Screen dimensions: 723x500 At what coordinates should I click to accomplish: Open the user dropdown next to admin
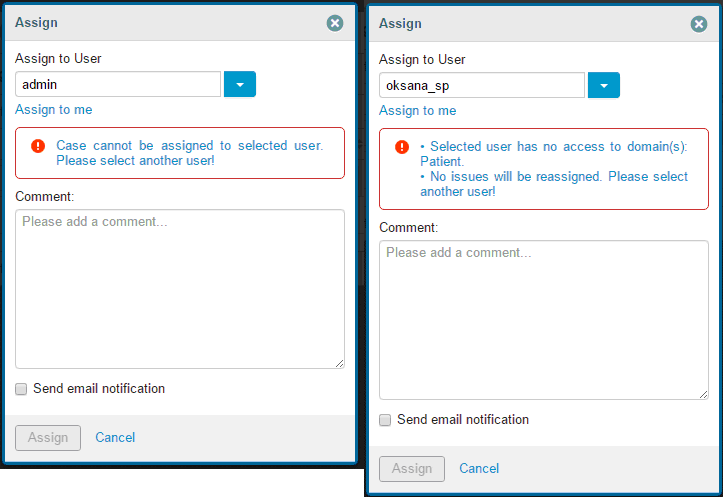coord(240,85)
